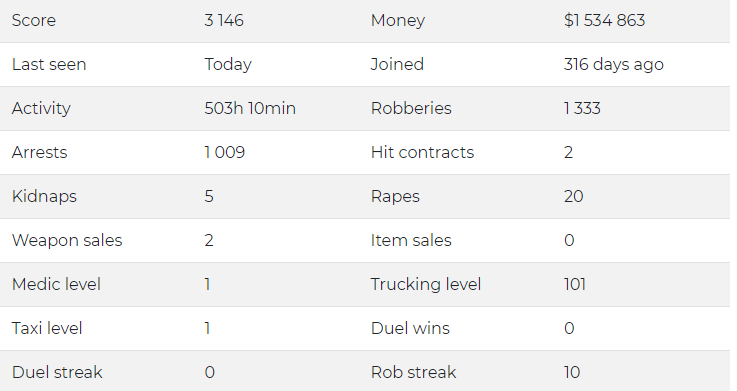
Task: Click the Last seen Today value
Action: [x=228, y=64]
